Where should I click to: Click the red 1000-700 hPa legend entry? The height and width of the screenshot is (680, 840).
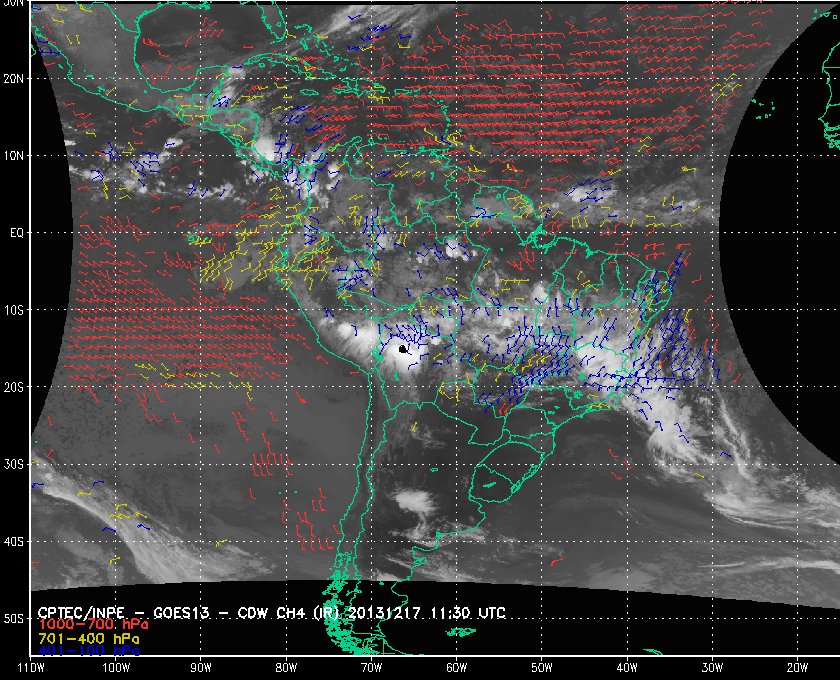point(93,625)
